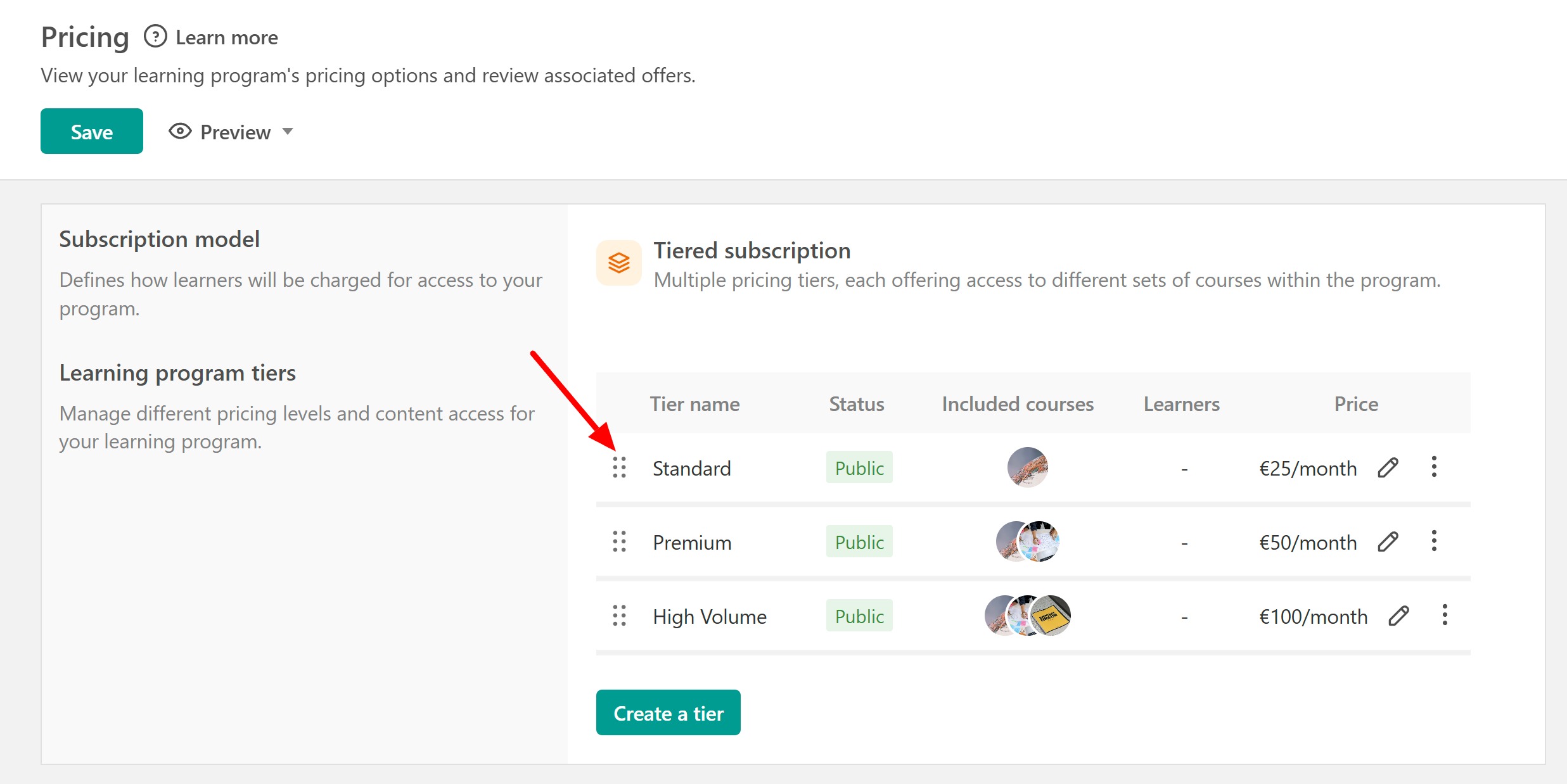Click the High Volume Public status badge
This screenshot has width=1567, height=784.
click(859, 616)
